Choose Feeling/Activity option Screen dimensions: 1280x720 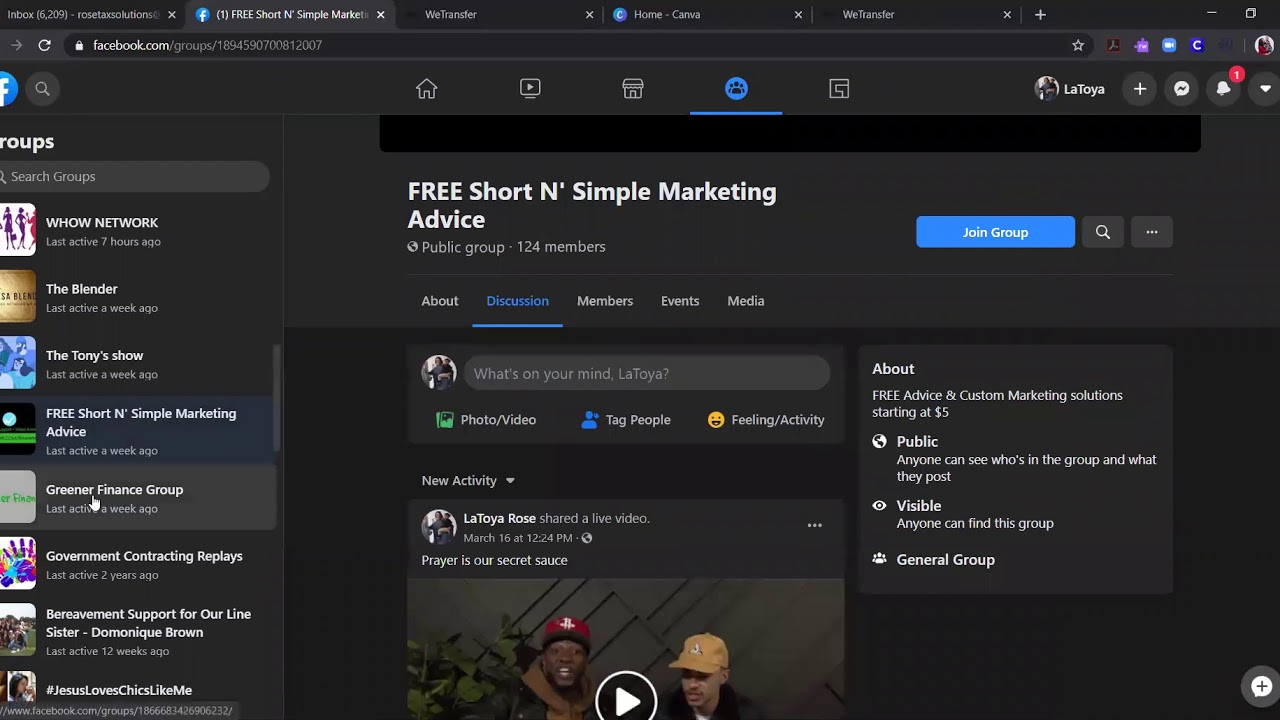click(x=766, y=420)
